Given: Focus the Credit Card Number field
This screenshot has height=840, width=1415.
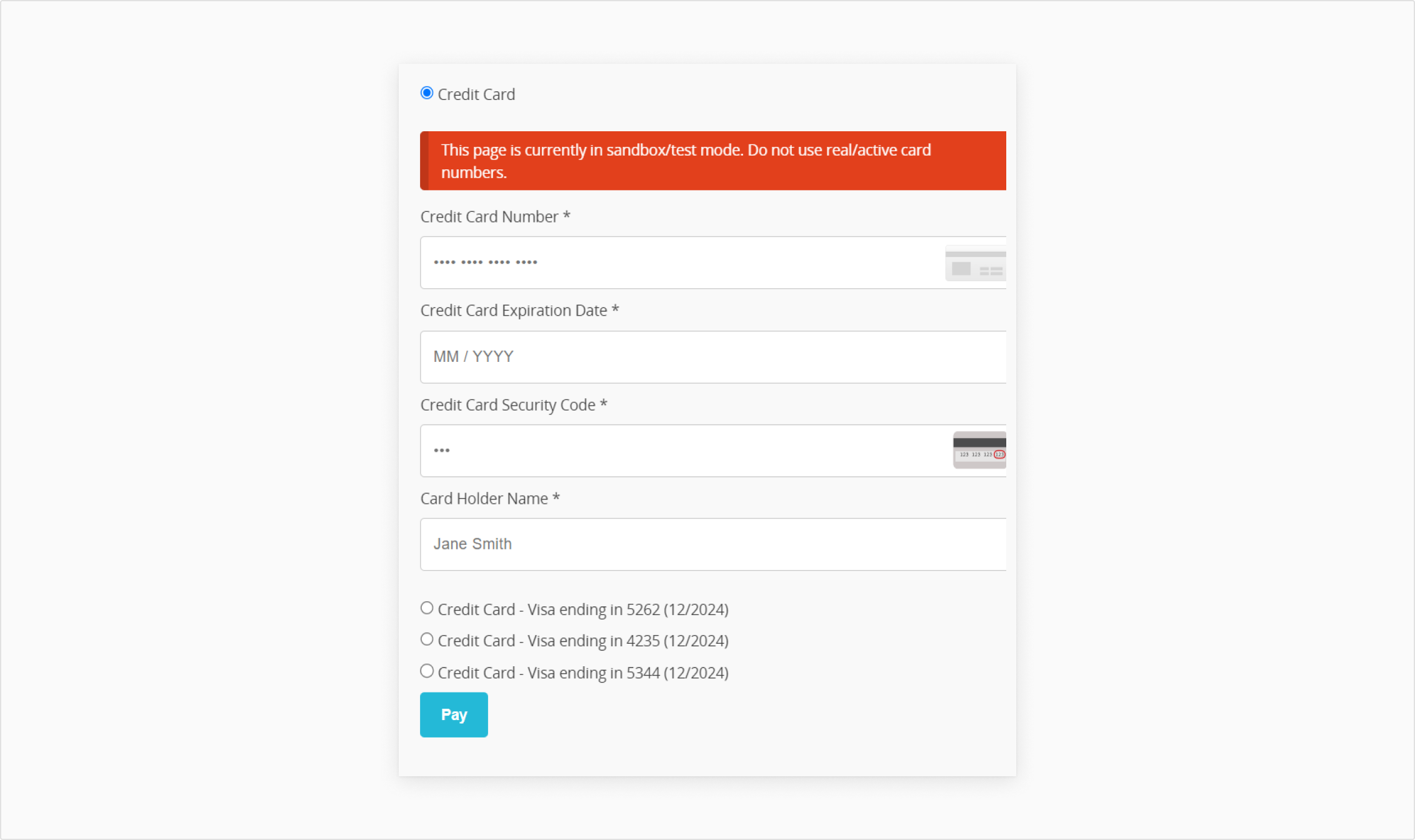Looking at the screenshot, I should pos(713,262).
